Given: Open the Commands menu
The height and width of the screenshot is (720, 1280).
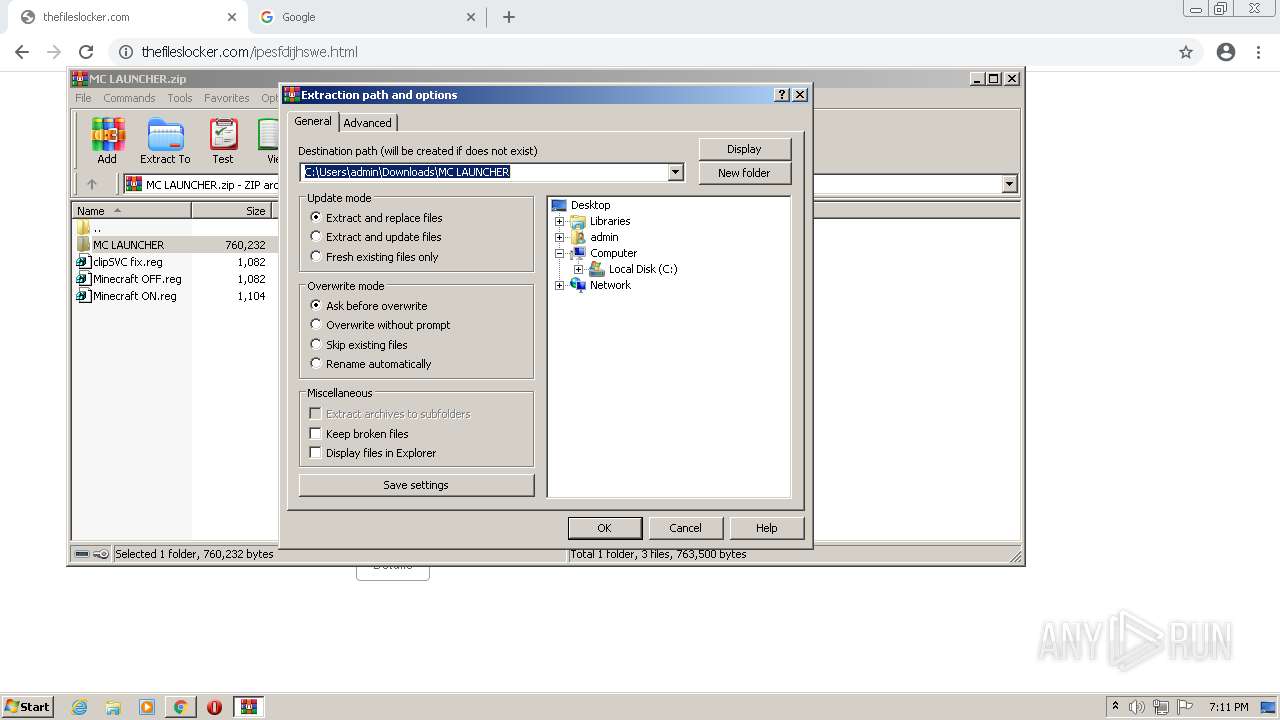Looking at the screenshot, I should click(x=129, y=98).
